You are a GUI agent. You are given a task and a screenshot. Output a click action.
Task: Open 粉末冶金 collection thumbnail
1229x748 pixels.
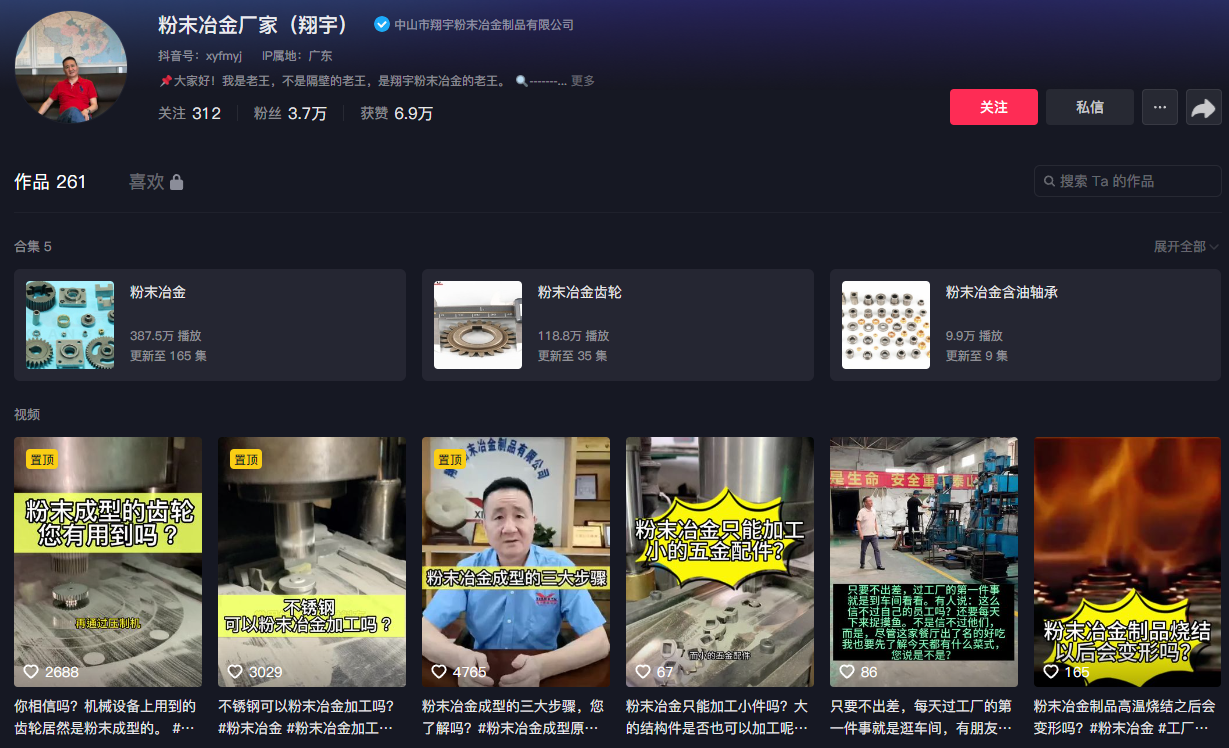70,325
